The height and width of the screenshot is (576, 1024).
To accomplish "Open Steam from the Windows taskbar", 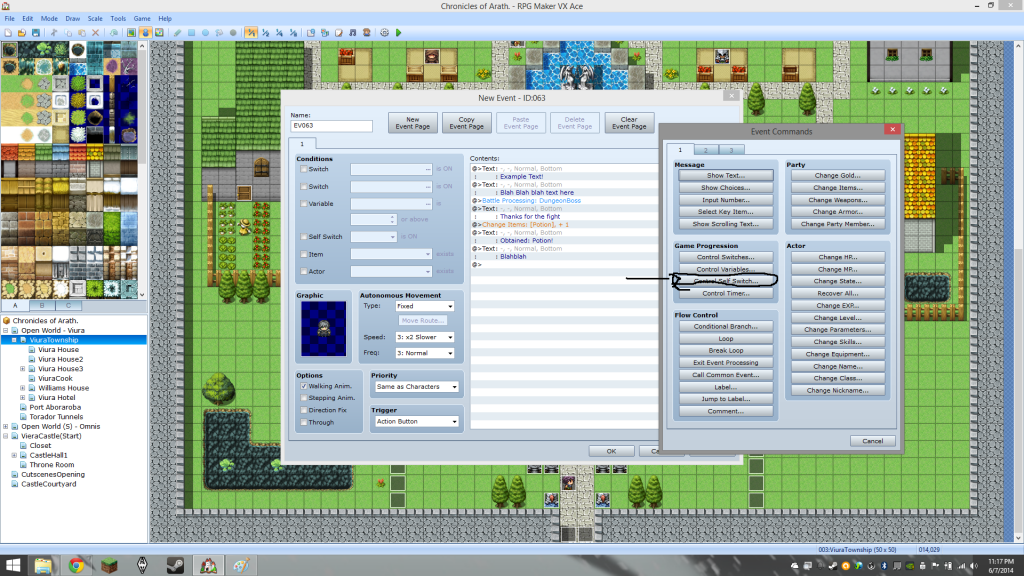I will (175, 564).
